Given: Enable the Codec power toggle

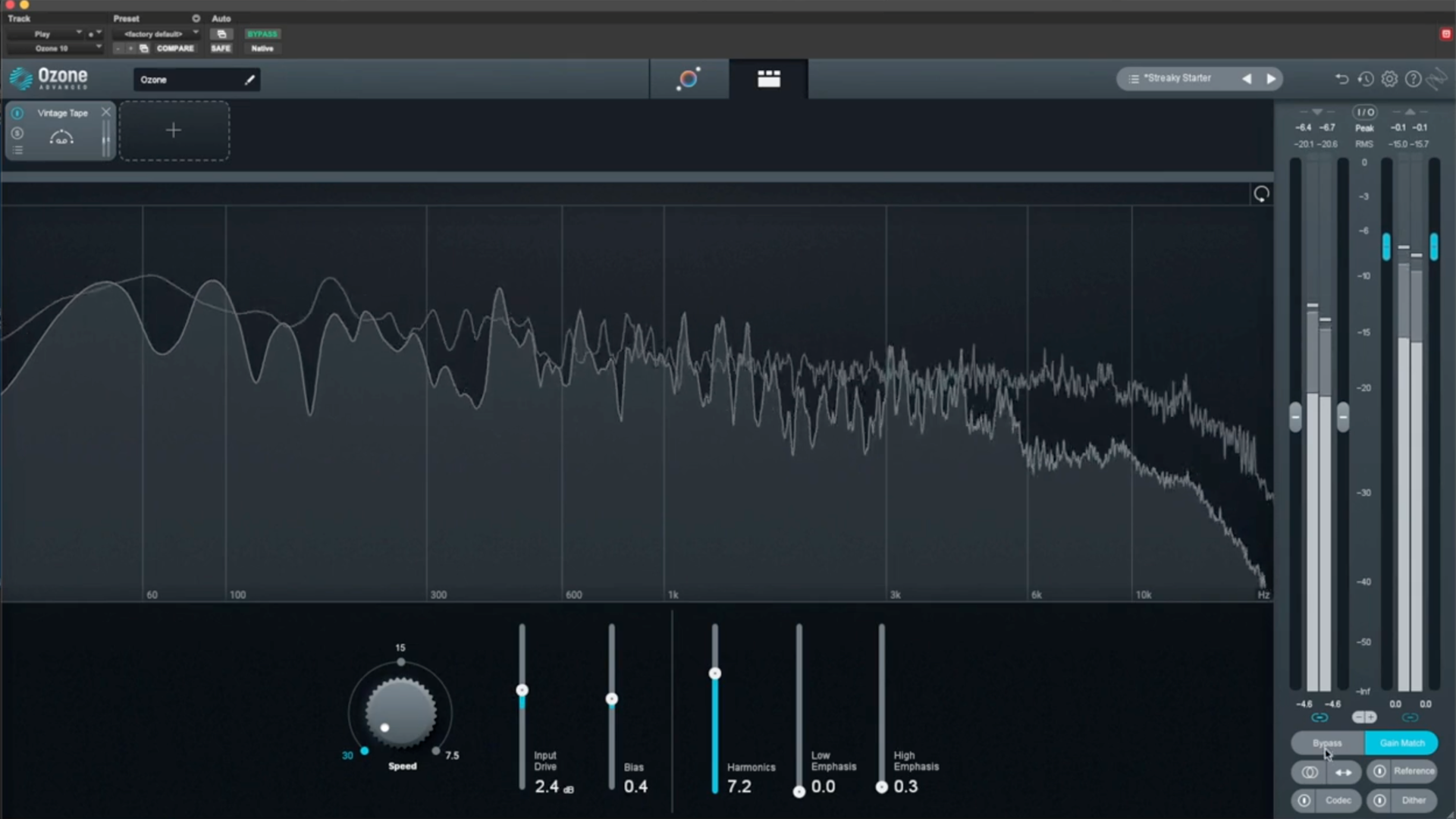Looking at the screenshot, I should (1304, 800).
